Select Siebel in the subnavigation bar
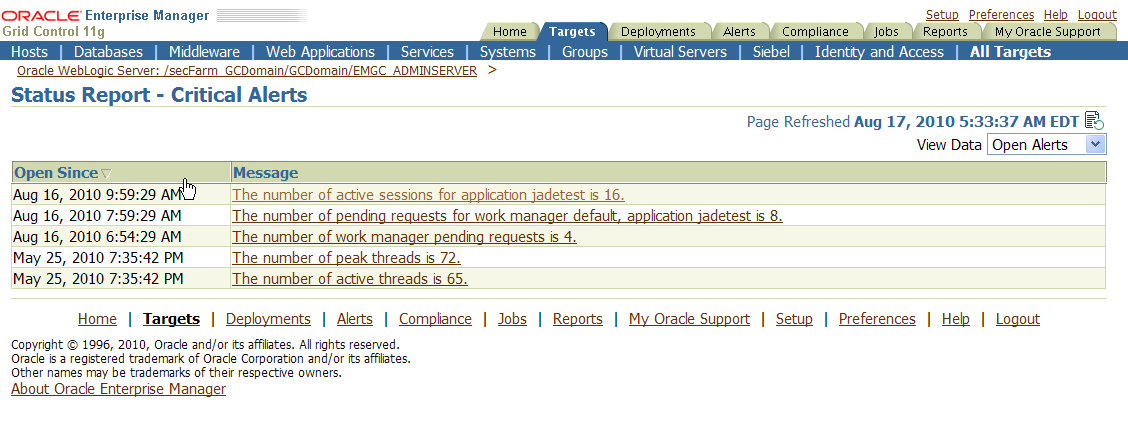 pos(771,52)
